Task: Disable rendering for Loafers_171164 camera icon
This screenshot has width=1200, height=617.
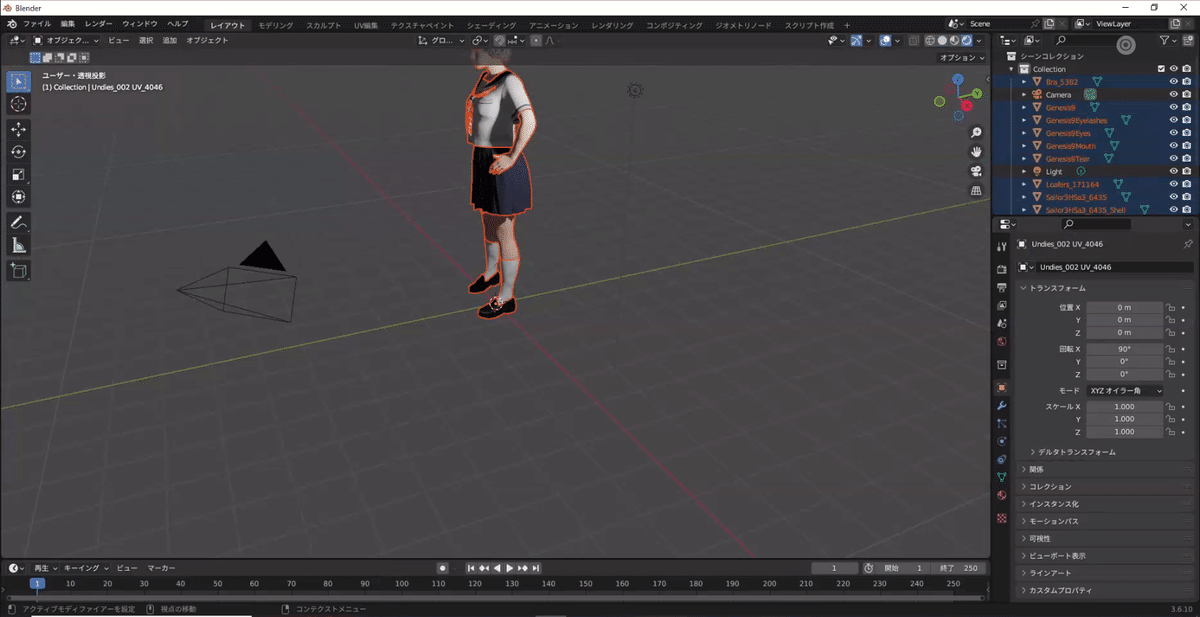Action: pos(1186,184)
